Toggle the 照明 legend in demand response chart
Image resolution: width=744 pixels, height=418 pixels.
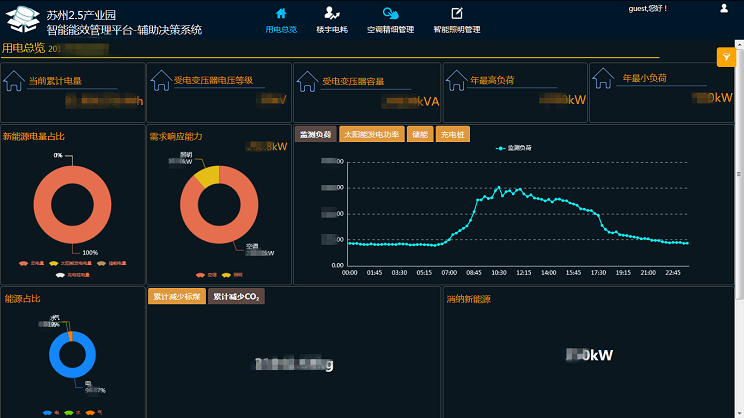tap(225, 274)
